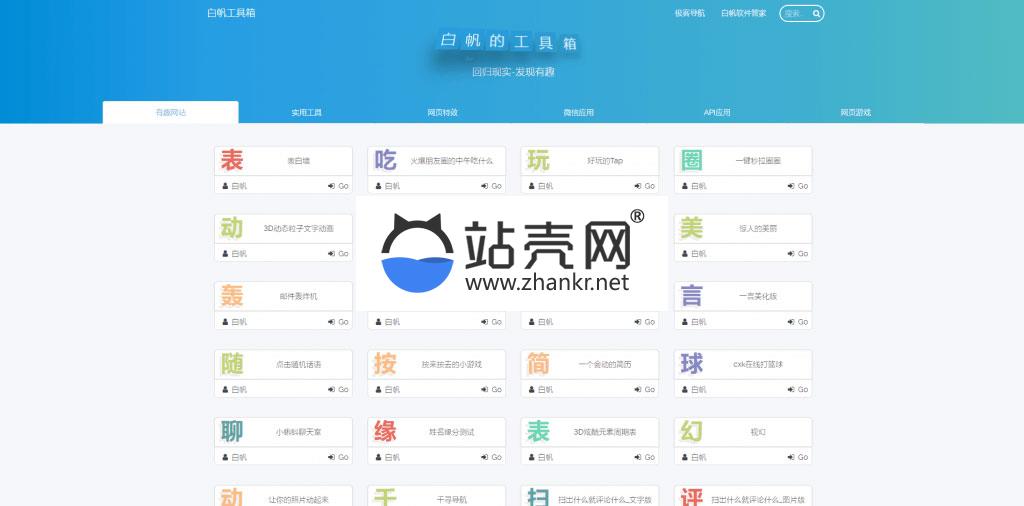Viewport: 1024px width, 506px height.
Task: Click the orange 按 character icon
Action: (x=385, y=364)
